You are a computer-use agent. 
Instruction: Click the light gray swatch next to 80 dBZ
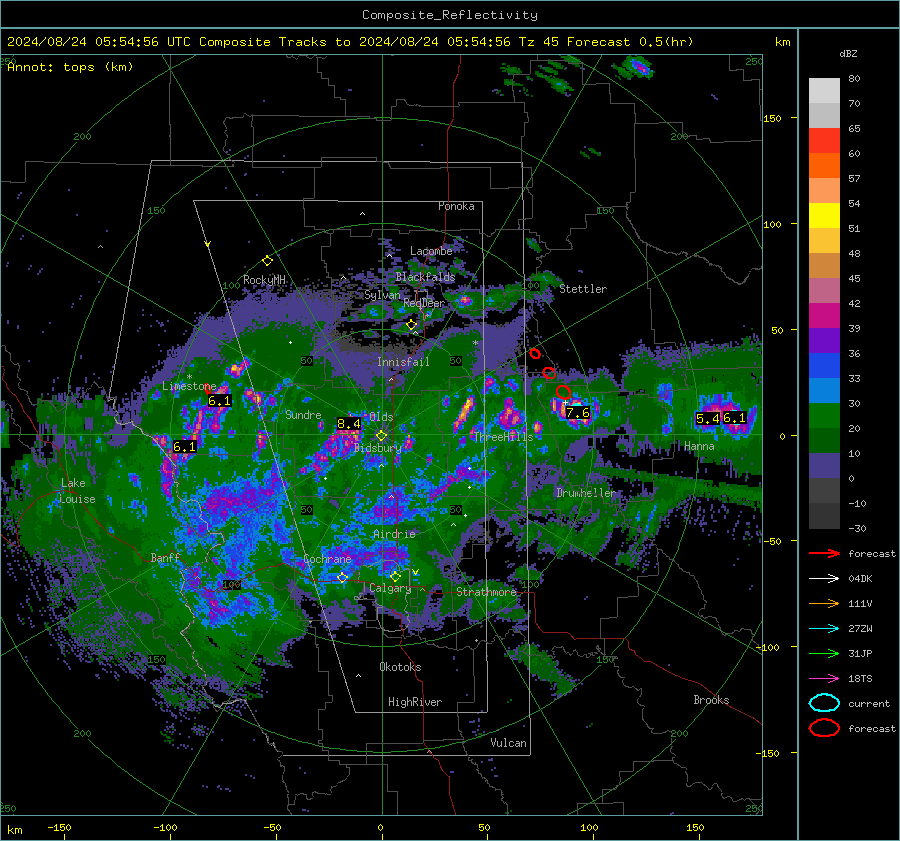tap(824, 91)
